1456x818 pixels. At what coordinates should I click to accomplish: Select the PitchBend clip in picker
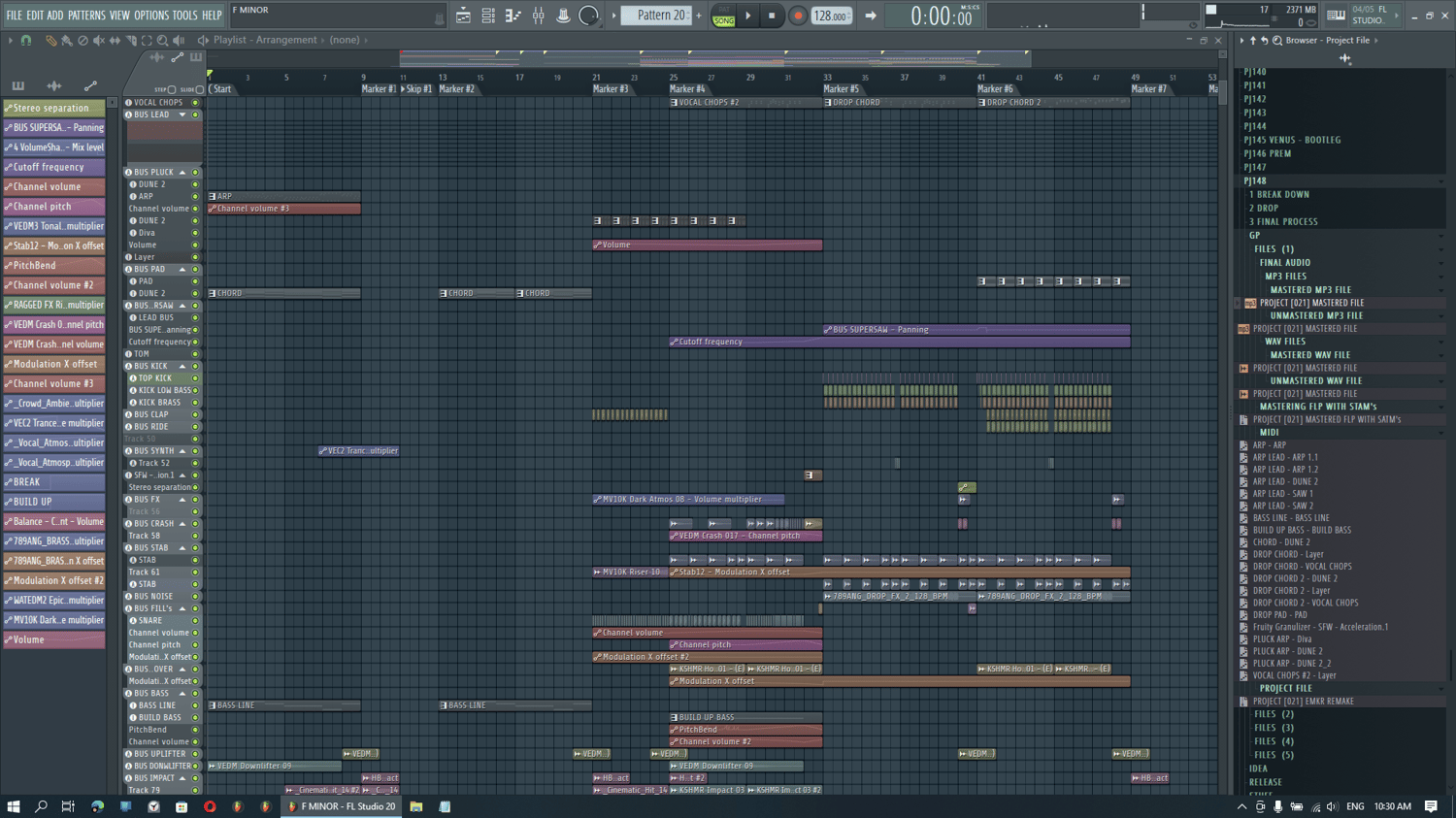pyautogui.click(x=54, y=266)
